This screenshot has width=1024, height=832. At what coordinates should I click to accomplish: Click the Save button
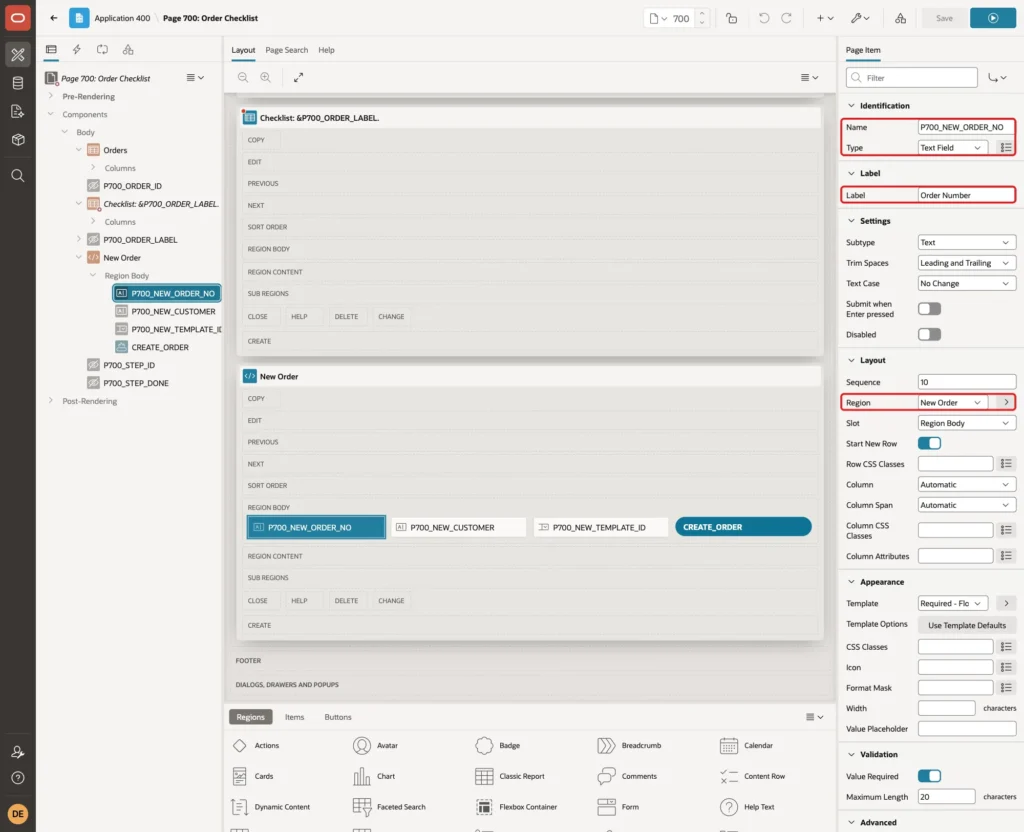point(944,18)
